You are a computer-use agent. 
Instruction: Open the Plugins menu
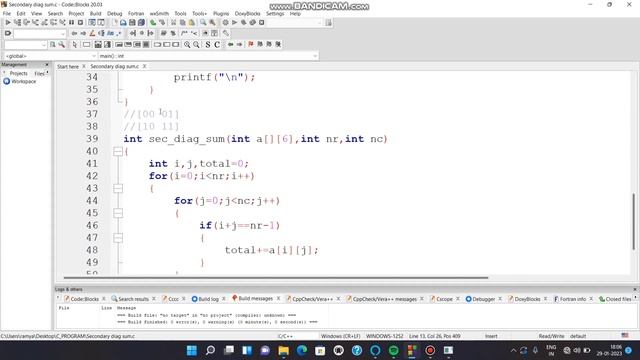[221, 13]
